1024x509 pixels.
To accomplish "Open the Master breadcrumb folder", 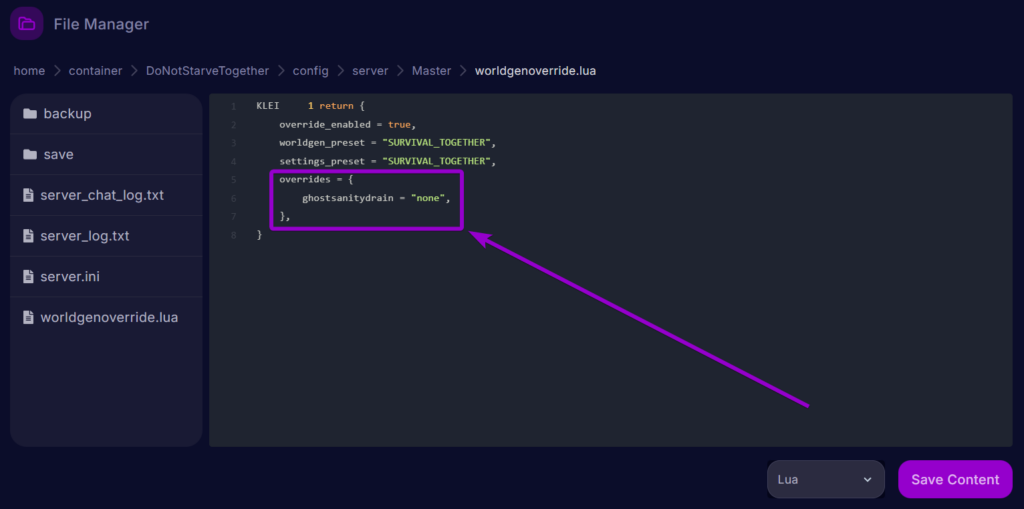I will 432,71.
